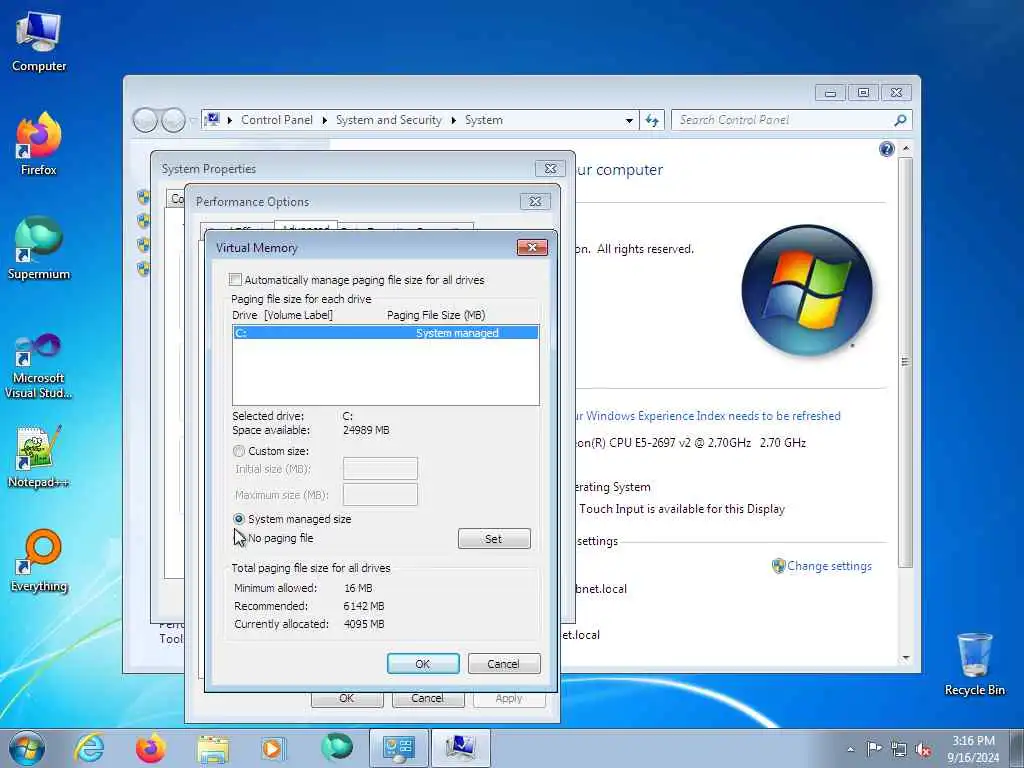Open the Supermium desktop shortcut
Viewport: 1024px width, 768px height.
[39, 248]
